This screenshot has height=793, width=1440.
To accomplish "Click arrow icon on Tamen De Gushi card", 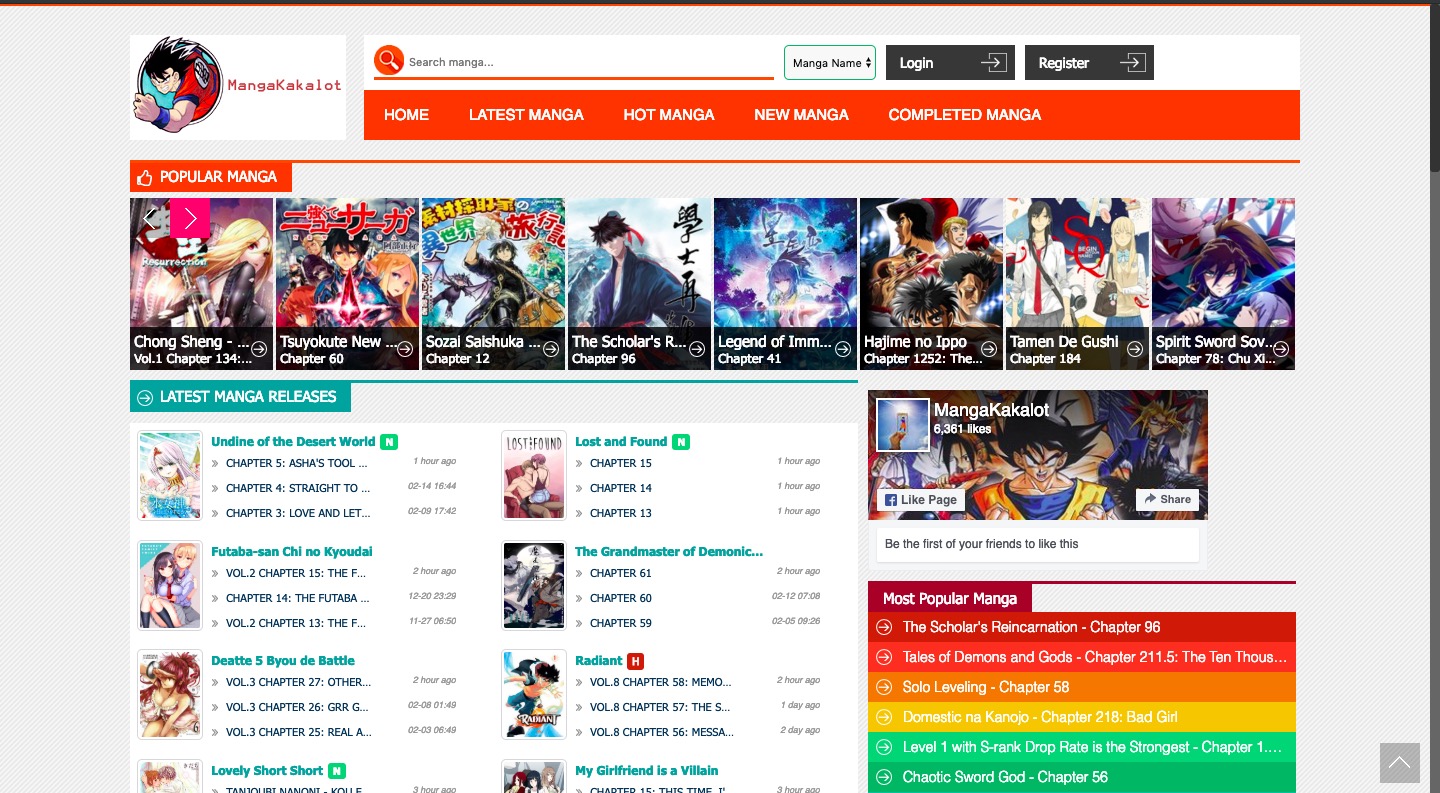I will pyautogui.click(x=1135, y=349).
